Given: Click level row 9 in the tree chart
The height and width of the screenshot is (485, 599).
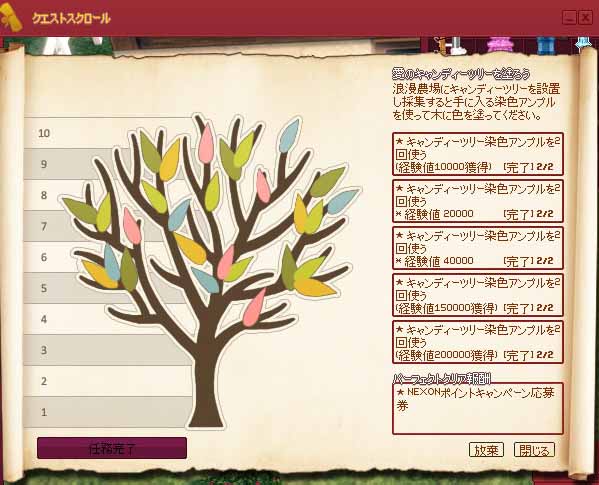Looking at the screenshot, I should [x=108, y=164].
